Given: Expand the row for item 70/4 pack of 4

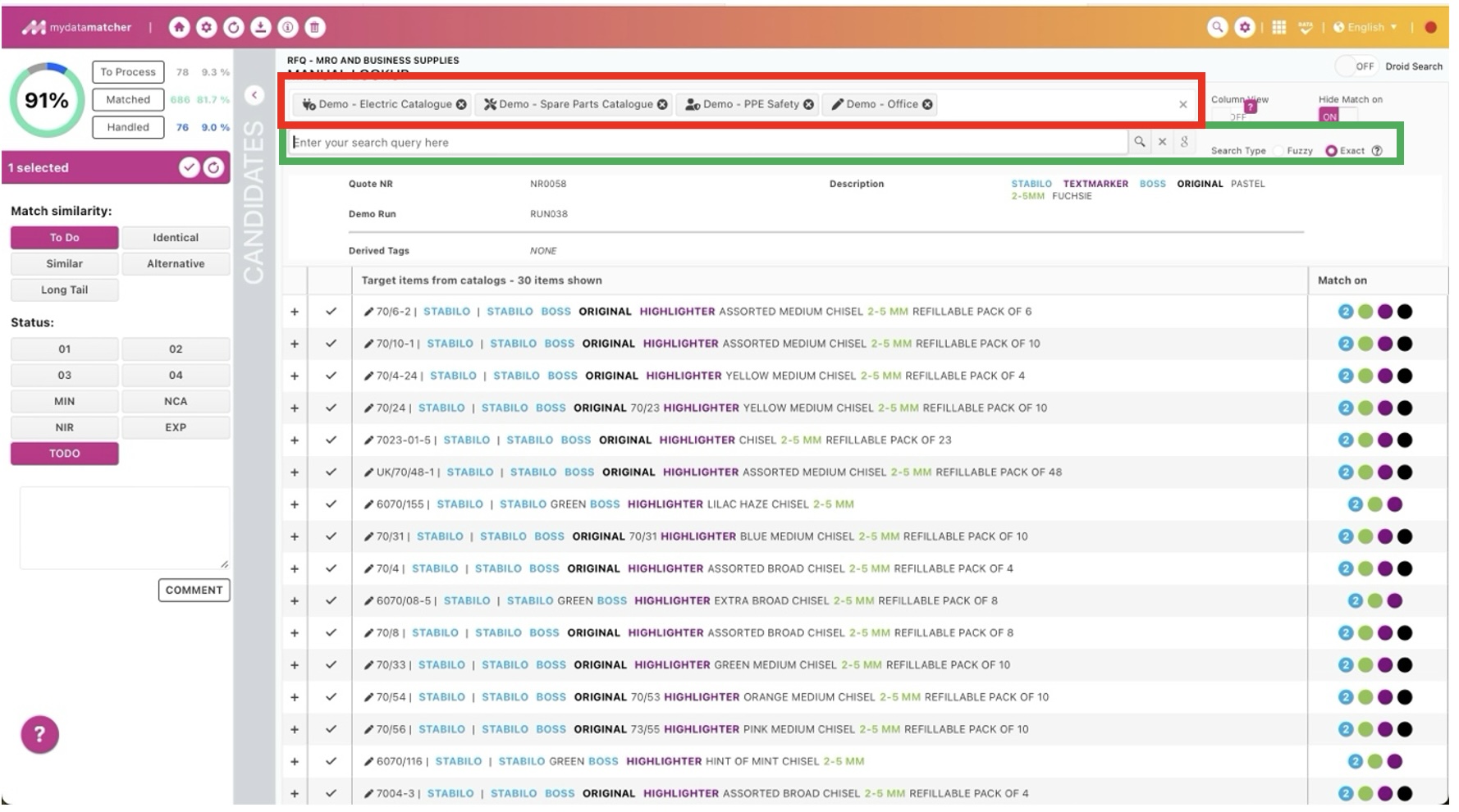Looking at the screenshot, I should pyautogui.click(x=295, y=569).
